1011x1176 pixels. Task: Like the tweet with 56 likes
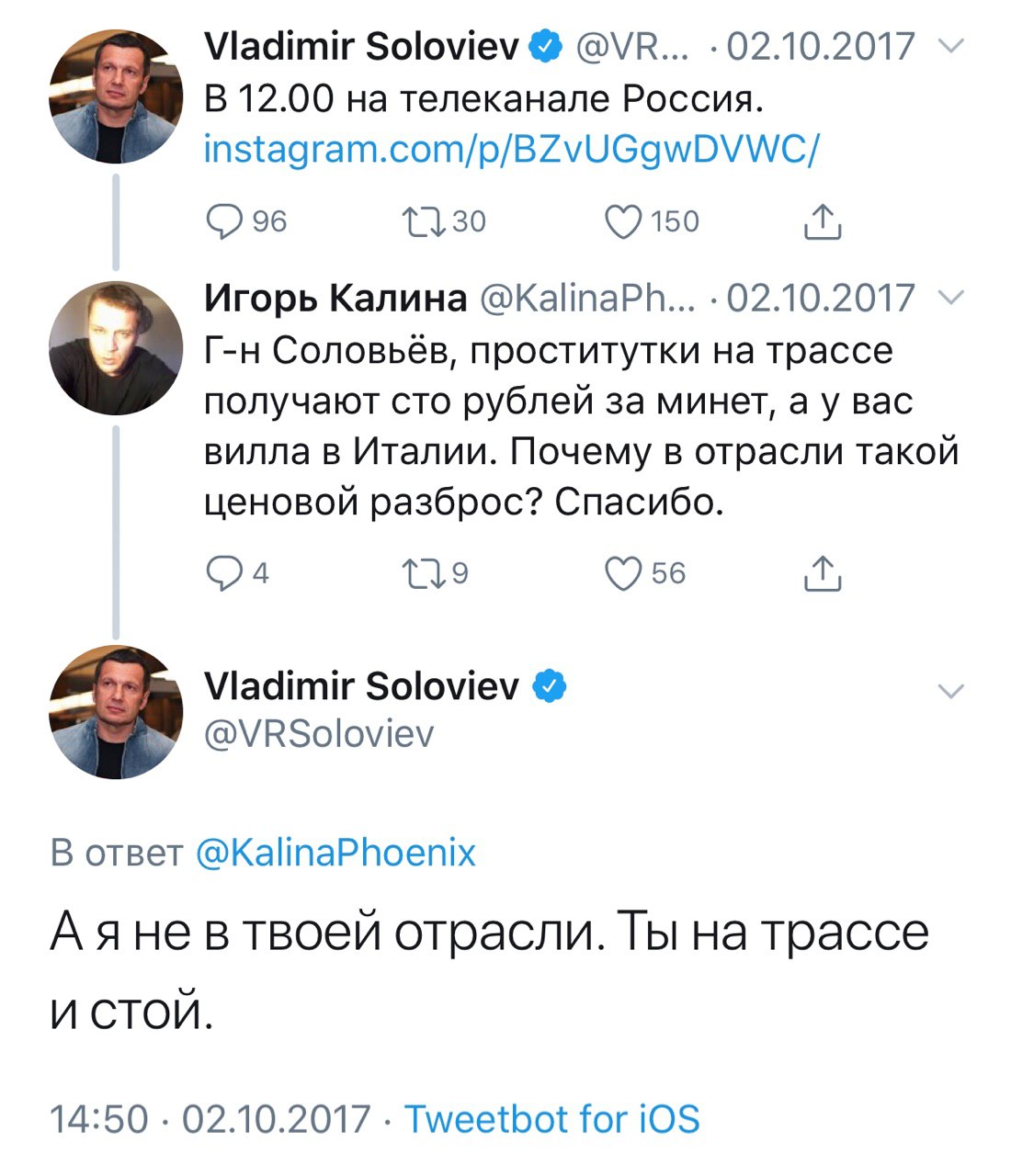click(624, 573)
